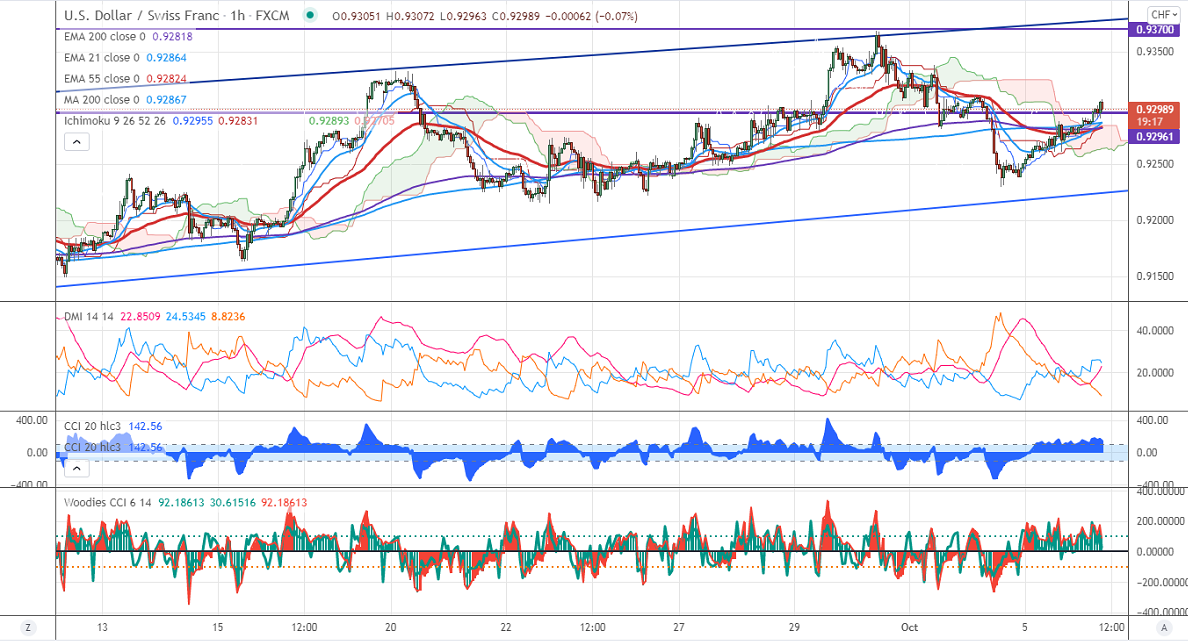This screenshot has width=1188, height=643.
Task: Click the 0.93700 horizontal line price label
Action: tap(1155, 30)
